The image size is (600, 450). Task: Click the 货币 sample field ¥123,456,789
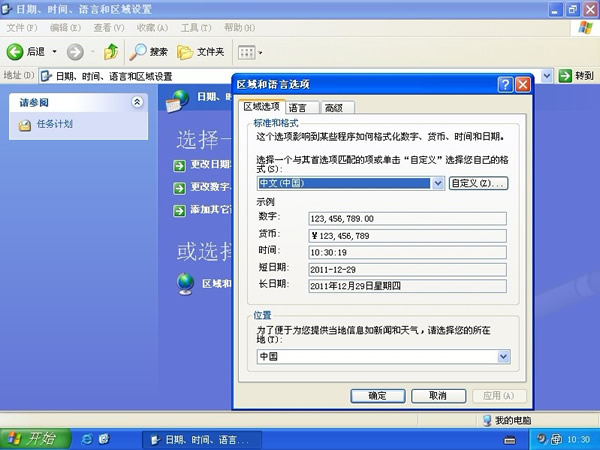[x=407, y=236]
